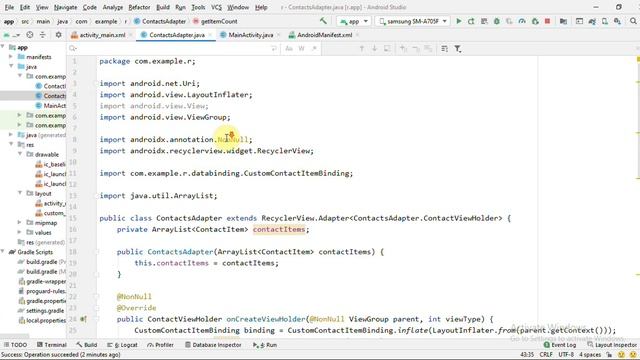Toggle Words (W) option in find bar
The height and width of the screenshot is (360, 640).
pyautogui.click(x=302, y=49)
